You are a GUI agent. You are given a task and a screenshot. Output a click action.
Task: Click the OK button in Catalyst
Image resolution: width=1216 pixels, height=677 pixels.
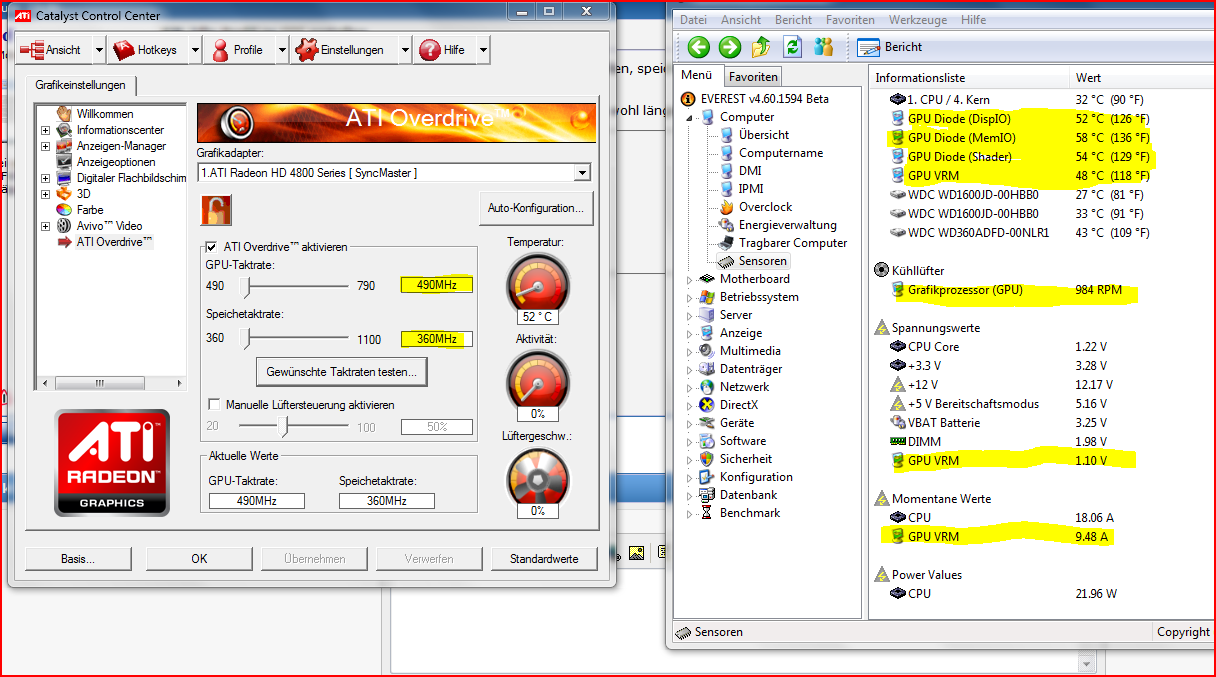(199, 559)
